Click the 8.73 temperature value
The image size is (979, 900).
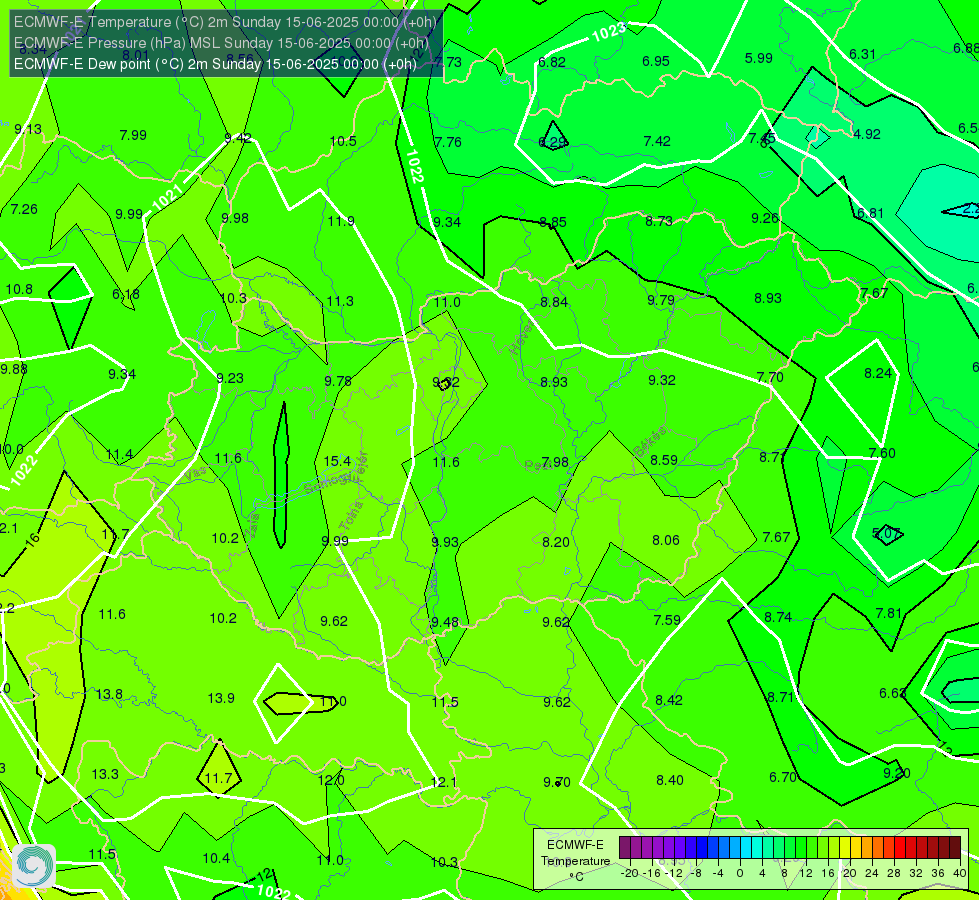[659, 221]
